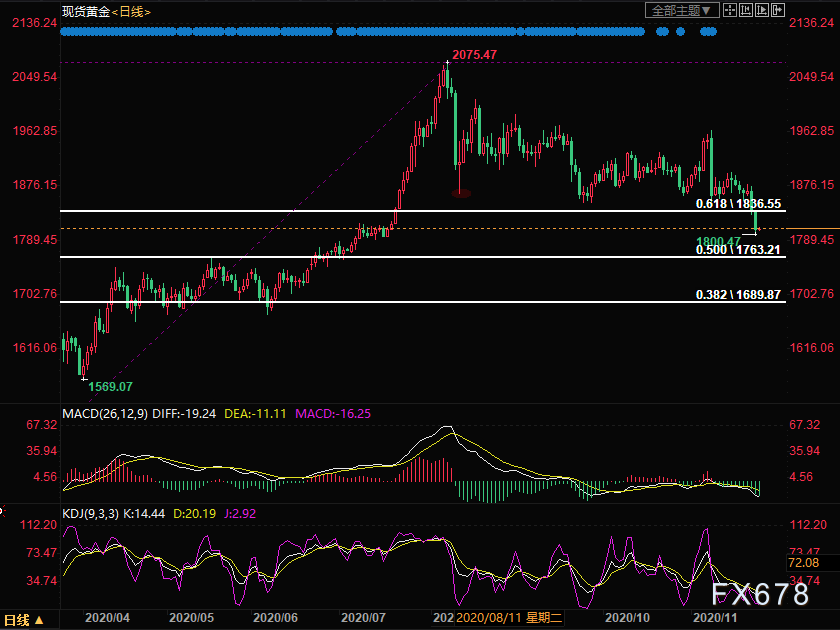
Task: Click the crosshair cursor icon in toolbar
Action: point(729,11)
